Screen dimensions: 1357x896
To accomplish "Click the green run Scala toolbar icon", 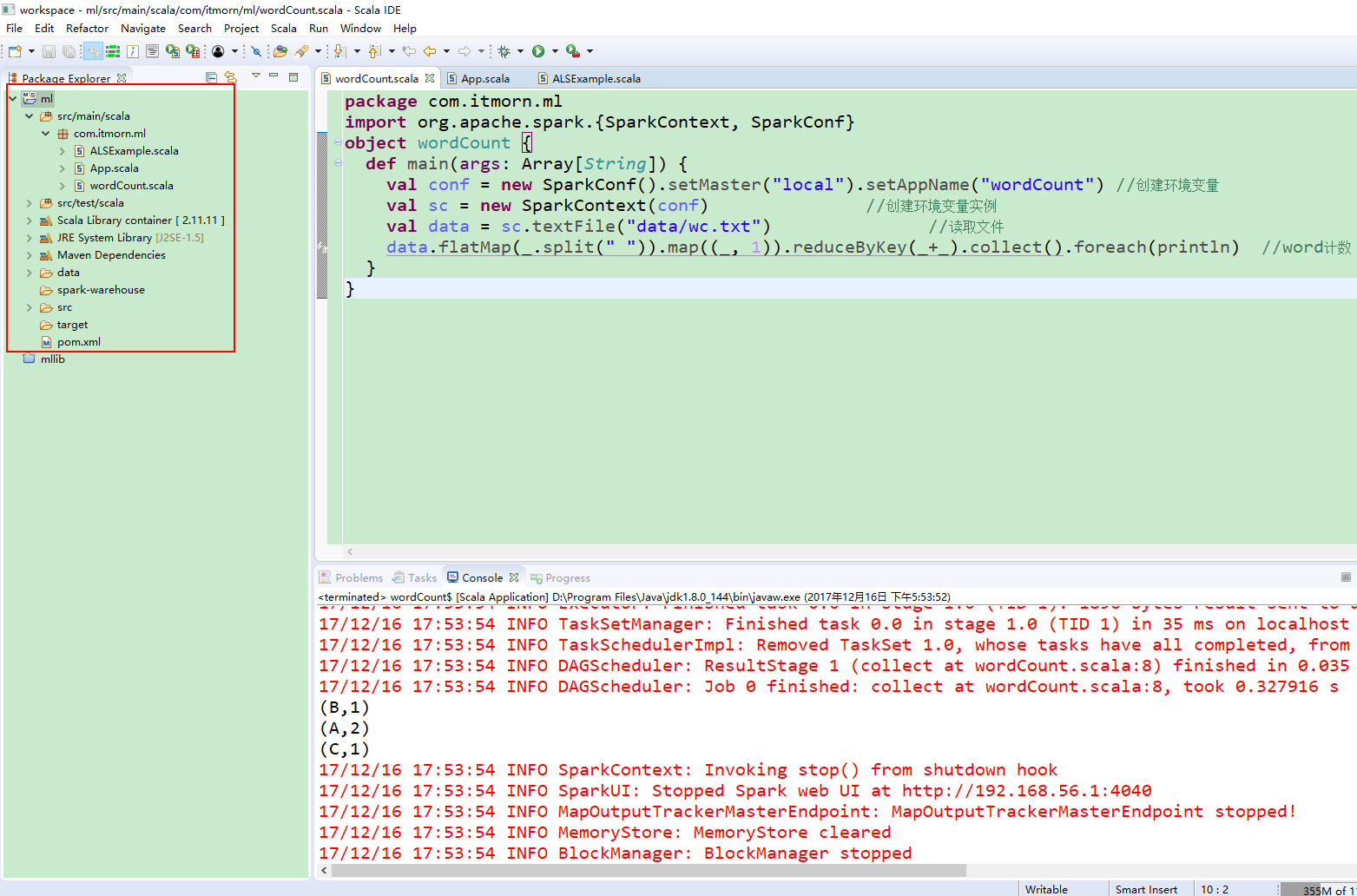I will [x=172, y=51].
